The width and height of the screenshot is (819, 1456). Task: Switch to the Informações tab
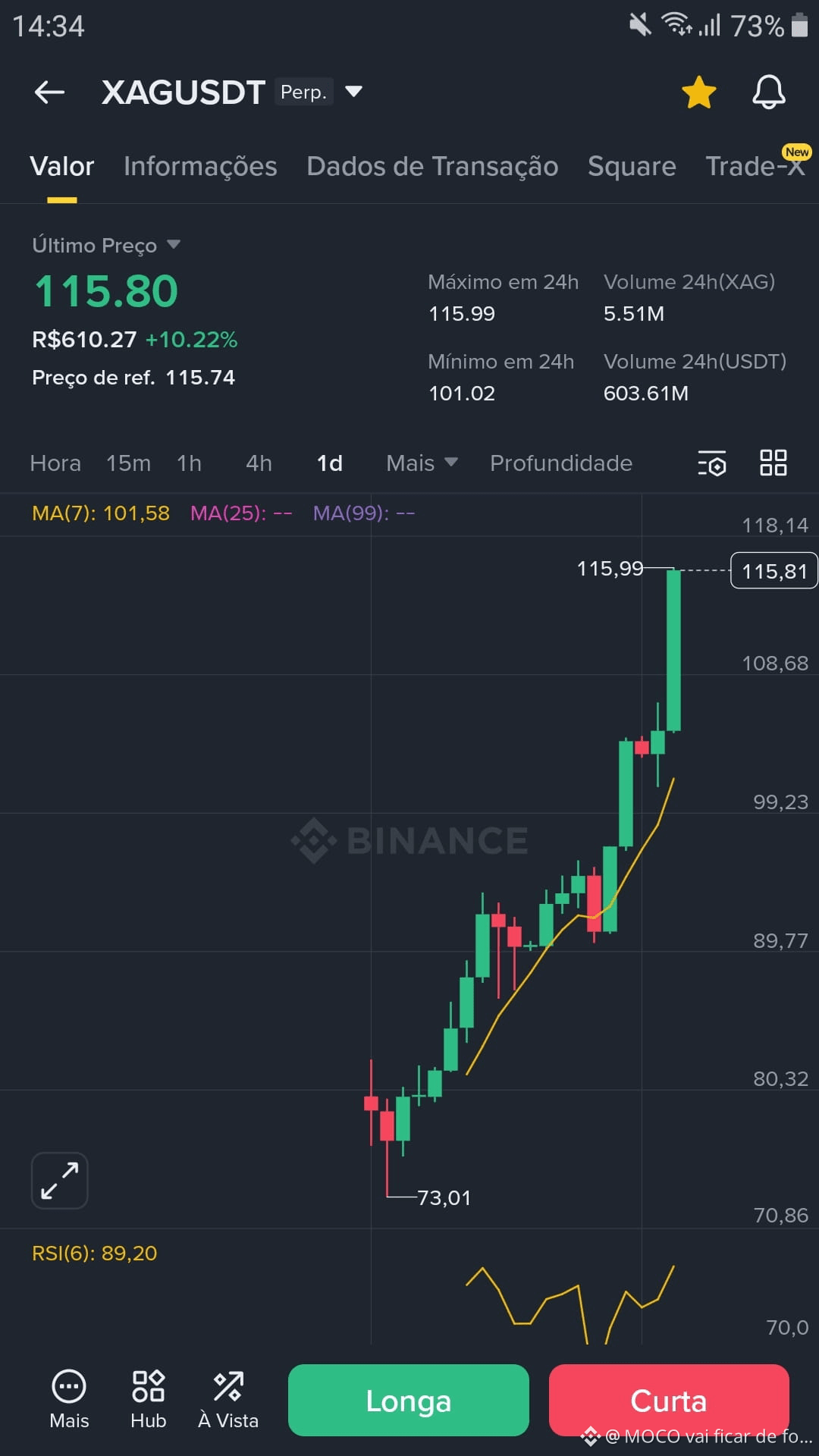point(200,166)
